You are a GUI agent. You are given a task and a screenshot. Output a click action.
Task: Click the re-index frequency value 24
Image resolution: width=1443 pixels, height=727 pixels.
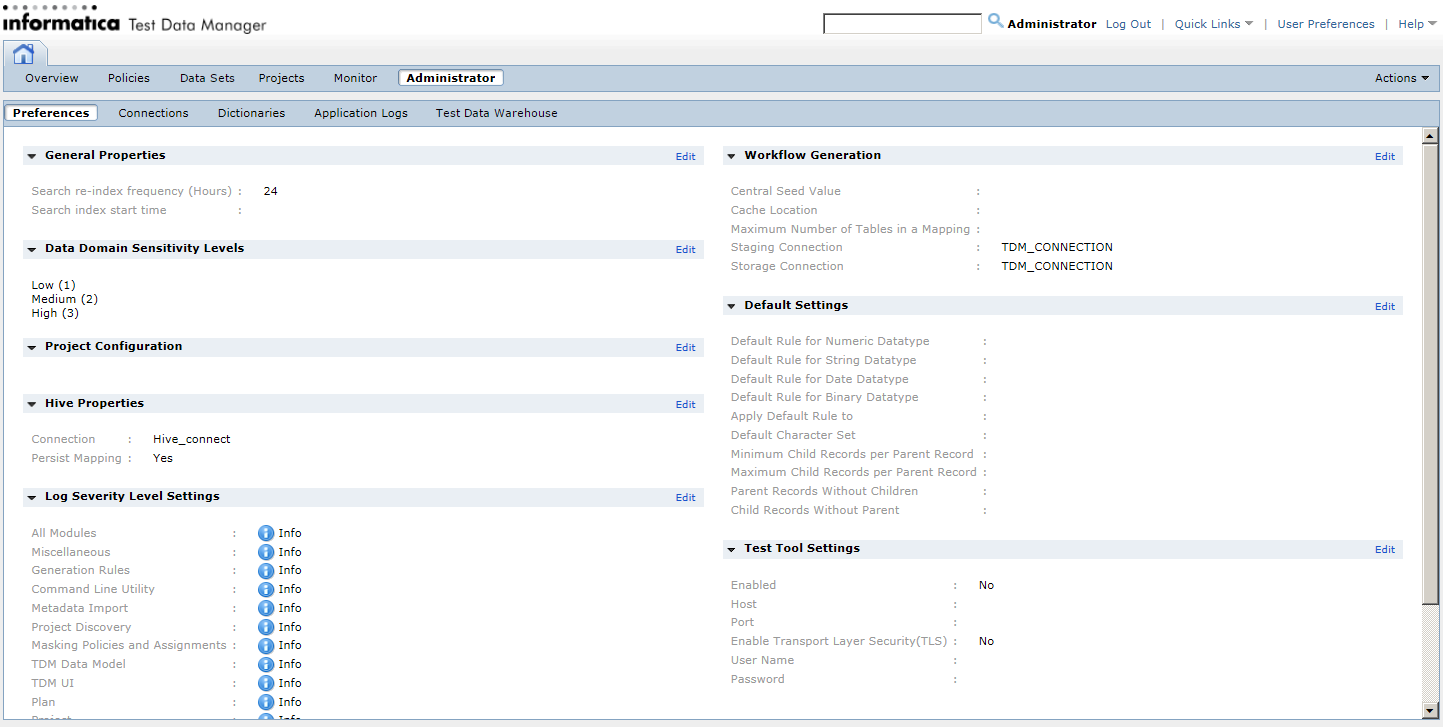click(x=270, y=191)
